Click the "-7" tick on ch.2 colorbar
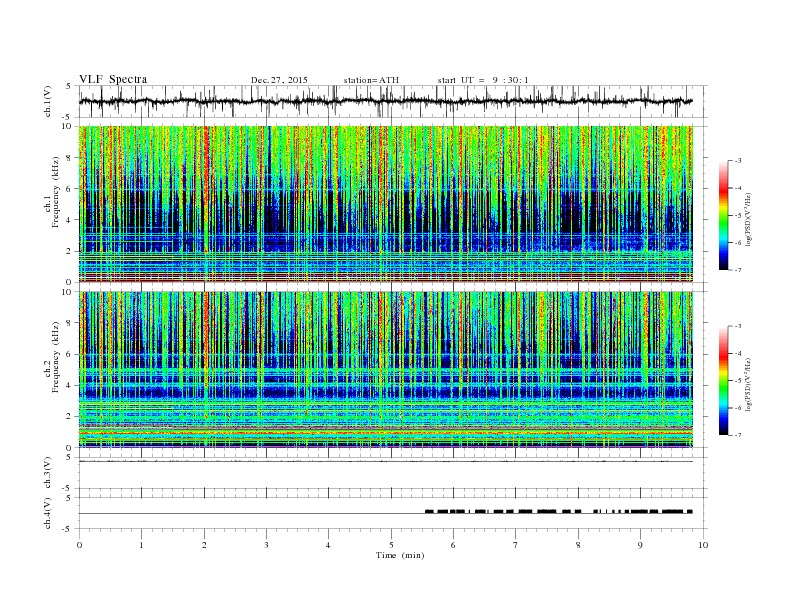Viewport: 792px width, 612px height. 738,435
